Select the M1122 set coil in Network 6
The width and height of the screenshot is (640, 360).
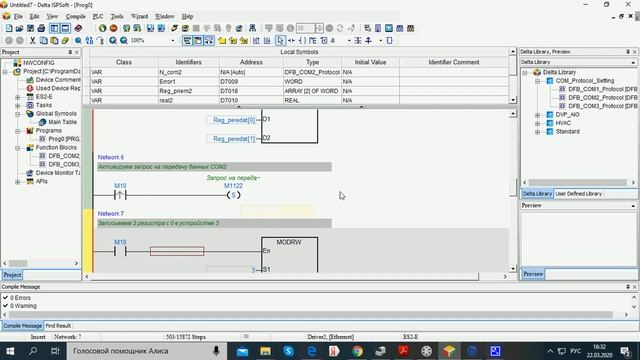233,195
